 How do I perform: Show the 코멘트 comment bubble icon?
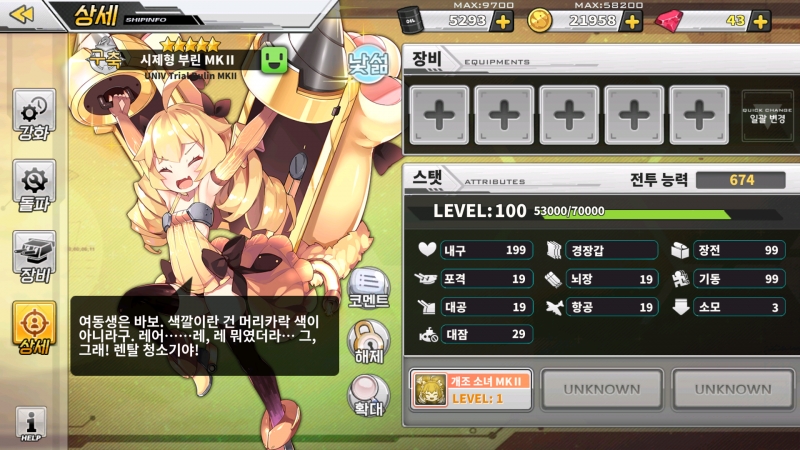(x=368, y=288)
